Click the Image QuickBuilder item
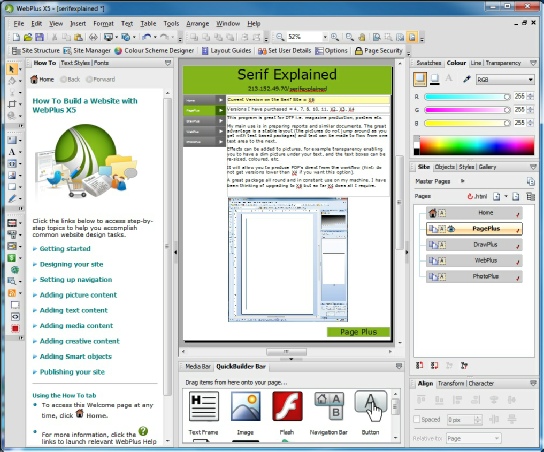Viewport: 544px width, 452px height. tap(245, 413)
